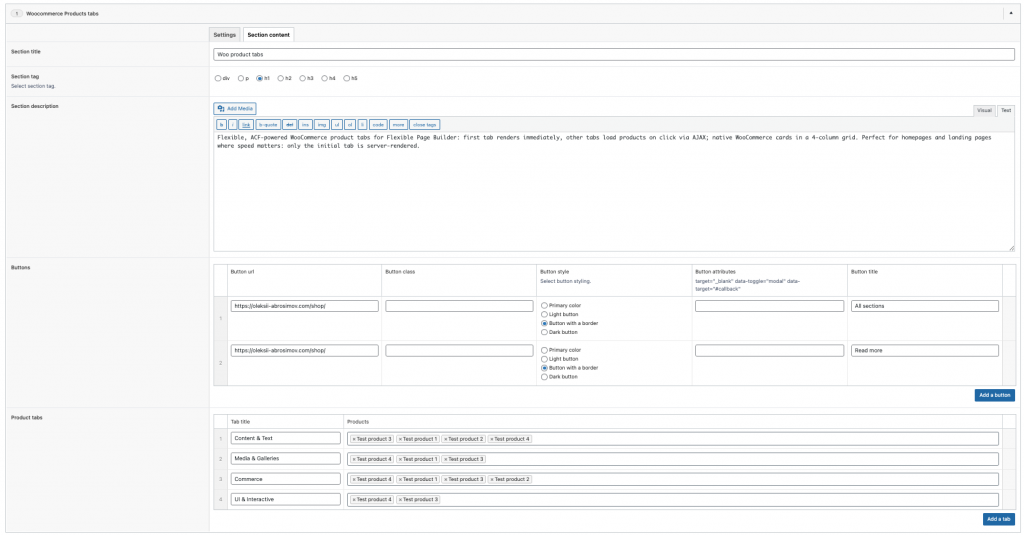Image resolution: width=1024 pixels, height=535 pixels.
Task: Click the Add a button button
Action: [x=995, y=395]
